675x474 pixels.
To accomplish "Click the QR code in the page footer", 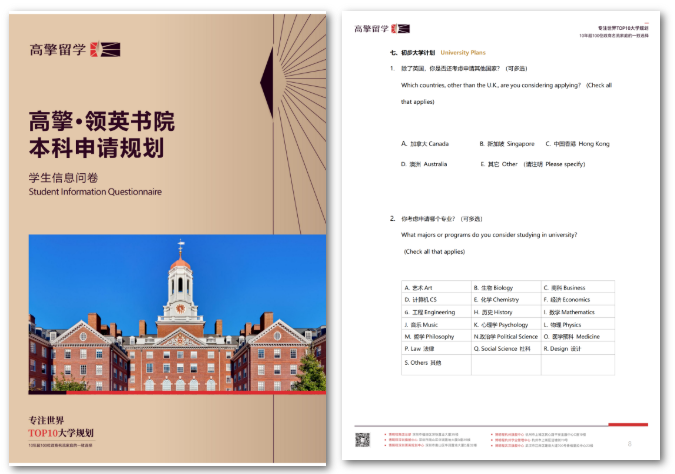I will coord(363,439).
